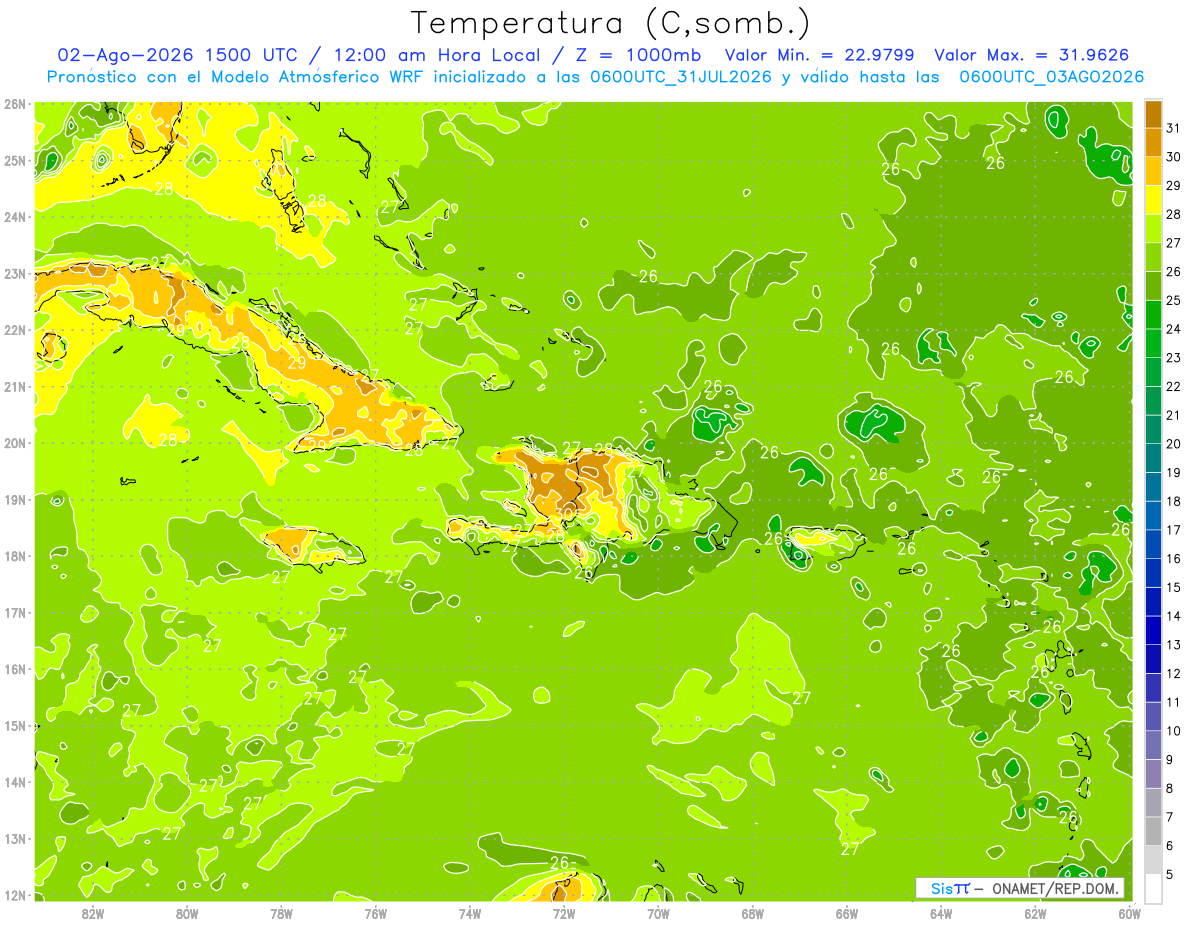Click the '68W' longitude label
This screenshot has width=1200, height=927.
pyautogui.click(x=752, y=913)
